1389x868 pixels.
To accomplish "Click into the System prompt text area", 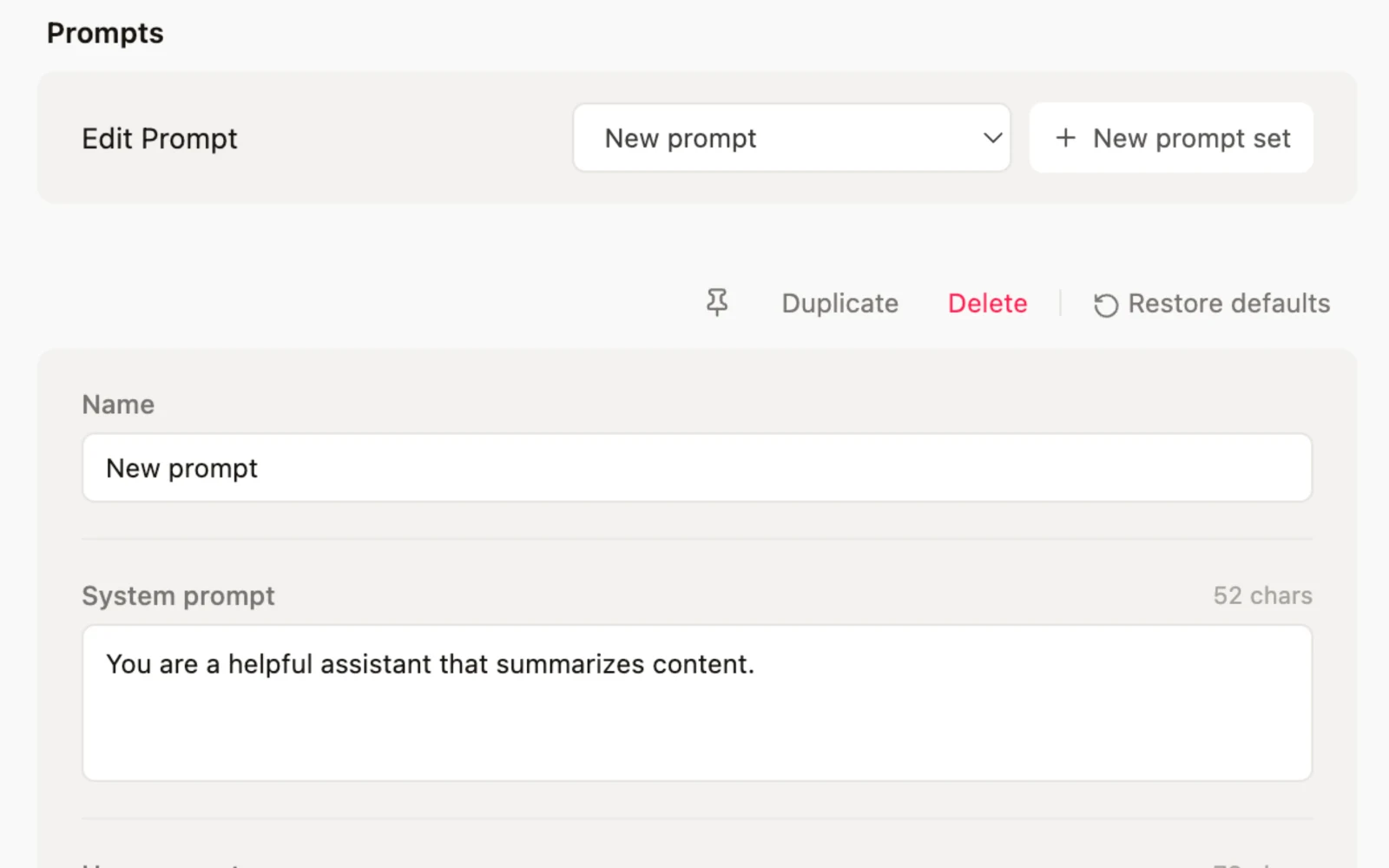I will coord(697,703).
